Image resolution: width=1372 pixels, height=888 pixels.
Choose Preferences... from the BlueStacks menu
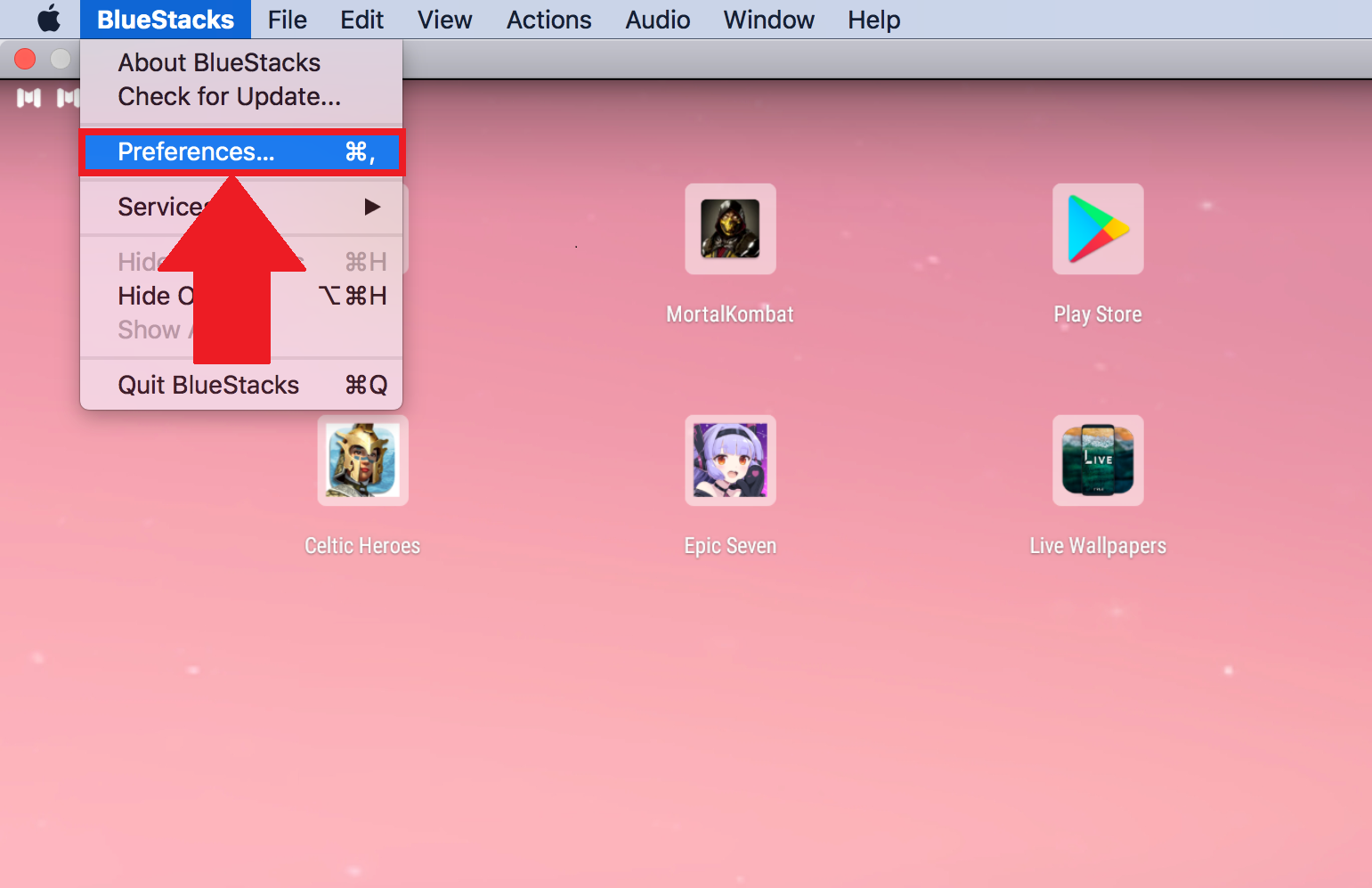[x=241, y=152]
